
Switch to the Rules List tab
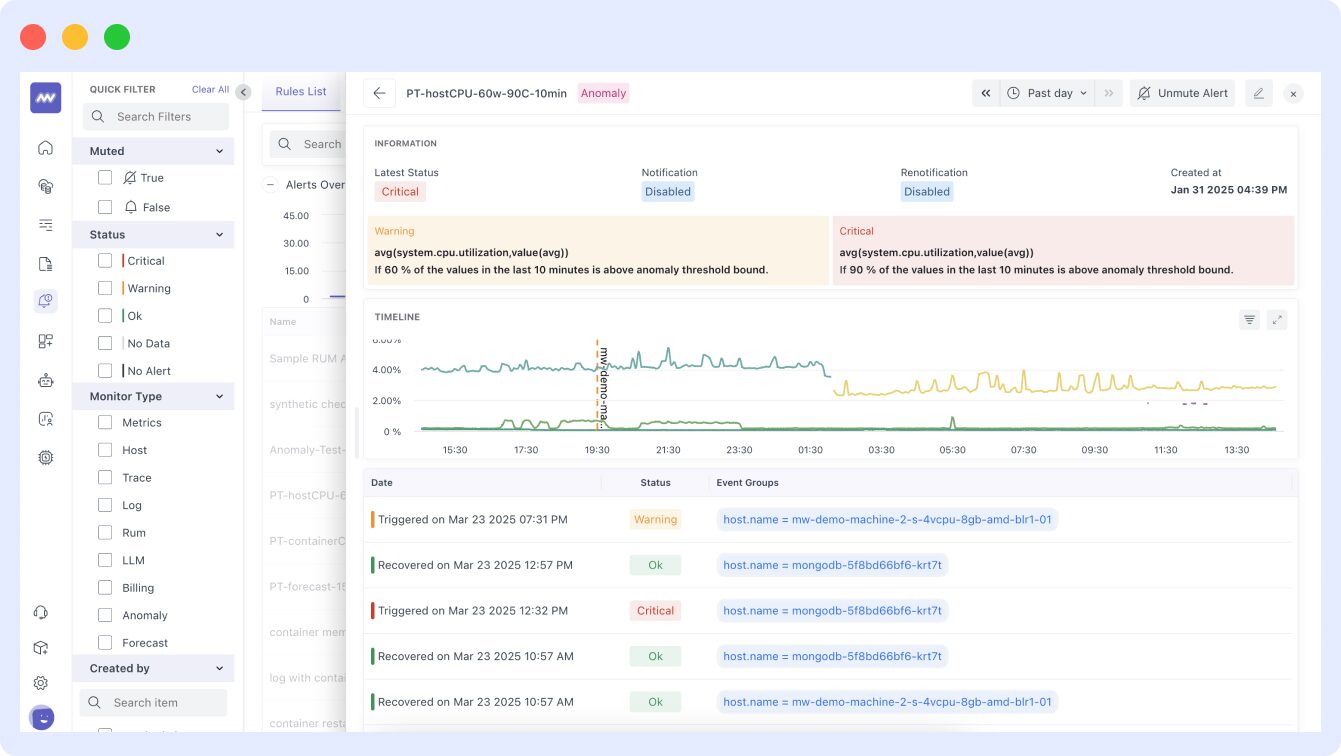tap(301, 90)
